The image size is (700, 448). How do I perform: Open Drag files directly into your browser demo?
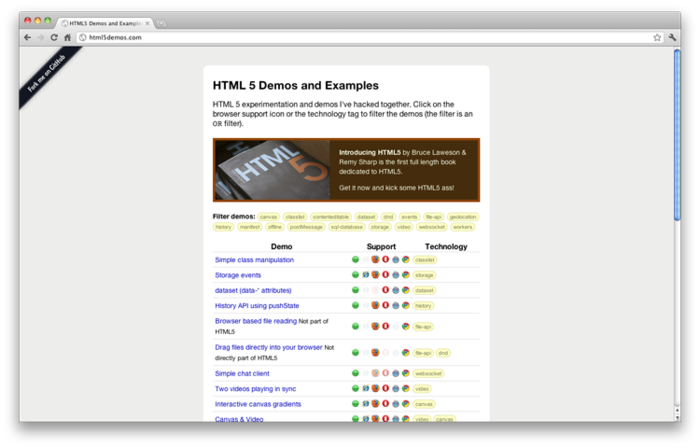tap(269, 347)
